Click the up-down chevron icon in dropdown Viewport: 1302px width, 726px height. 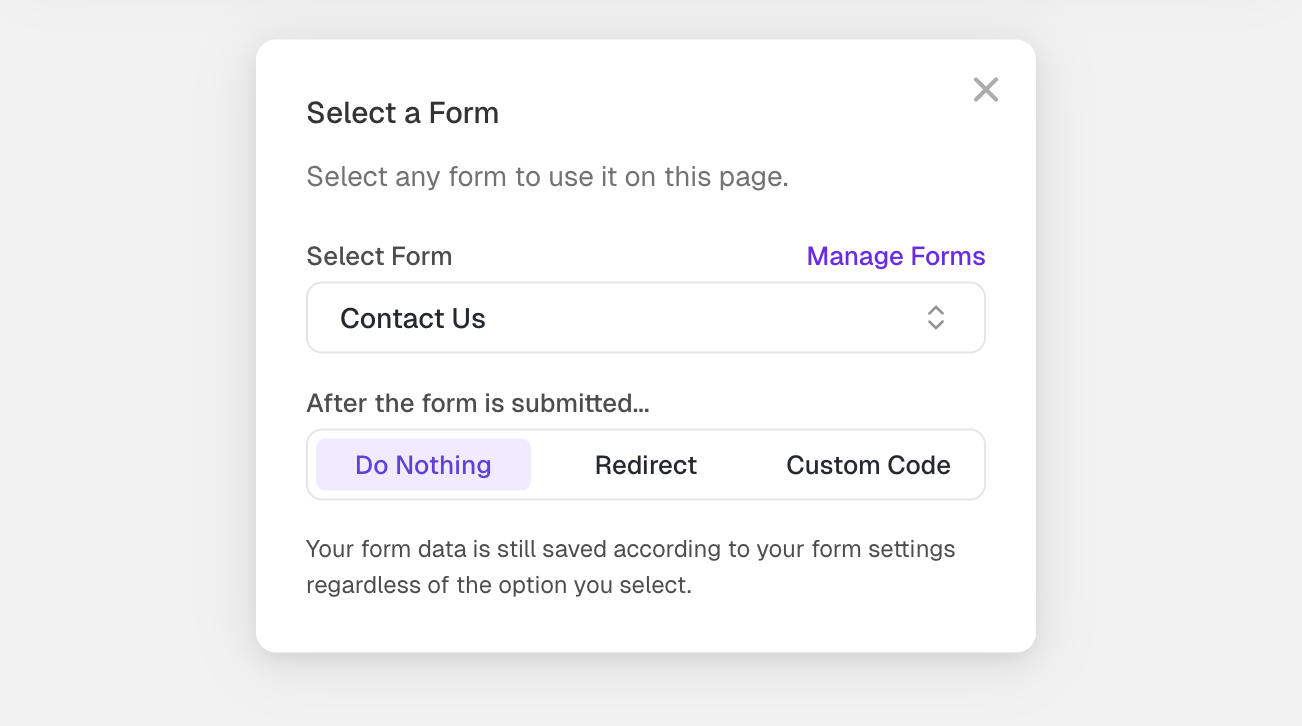coord(935,318)
